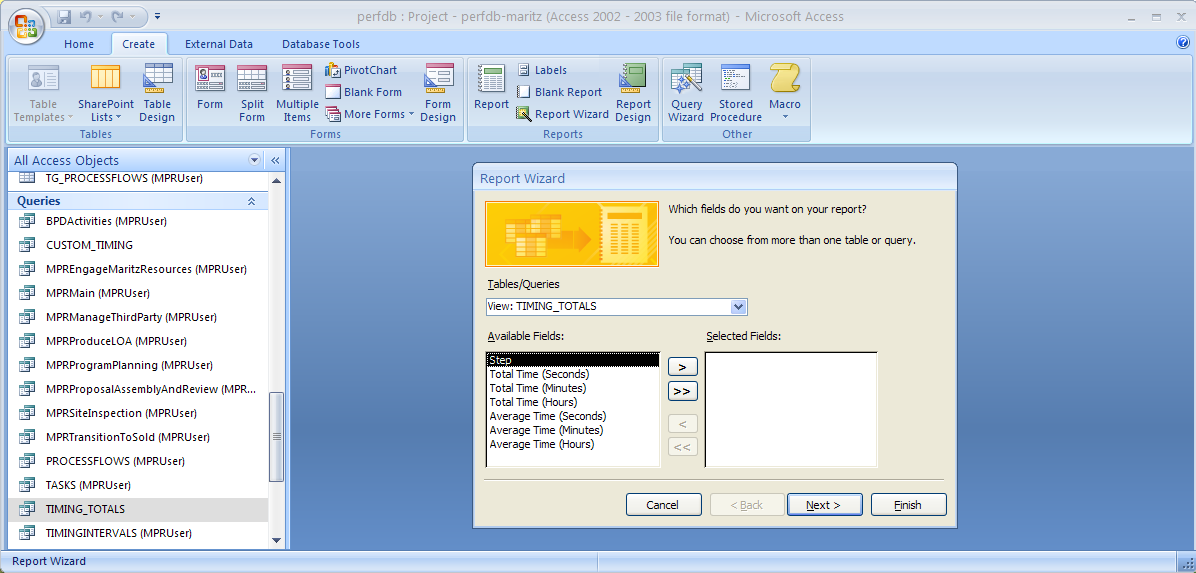Add all fields with the >> button
The width and height of the screenshot is (1196, 573).
pos(682,391)
